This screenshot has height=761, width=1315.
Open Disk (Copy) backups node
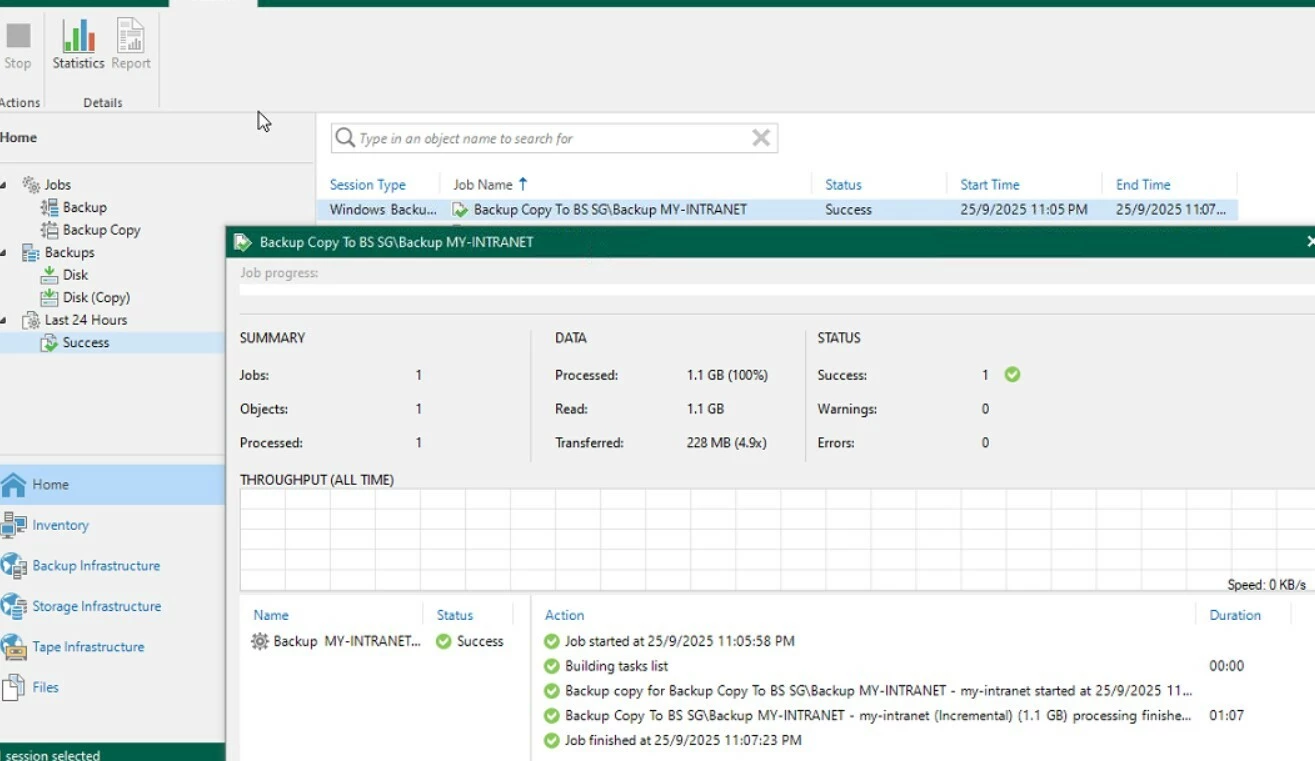pos(96,297)
